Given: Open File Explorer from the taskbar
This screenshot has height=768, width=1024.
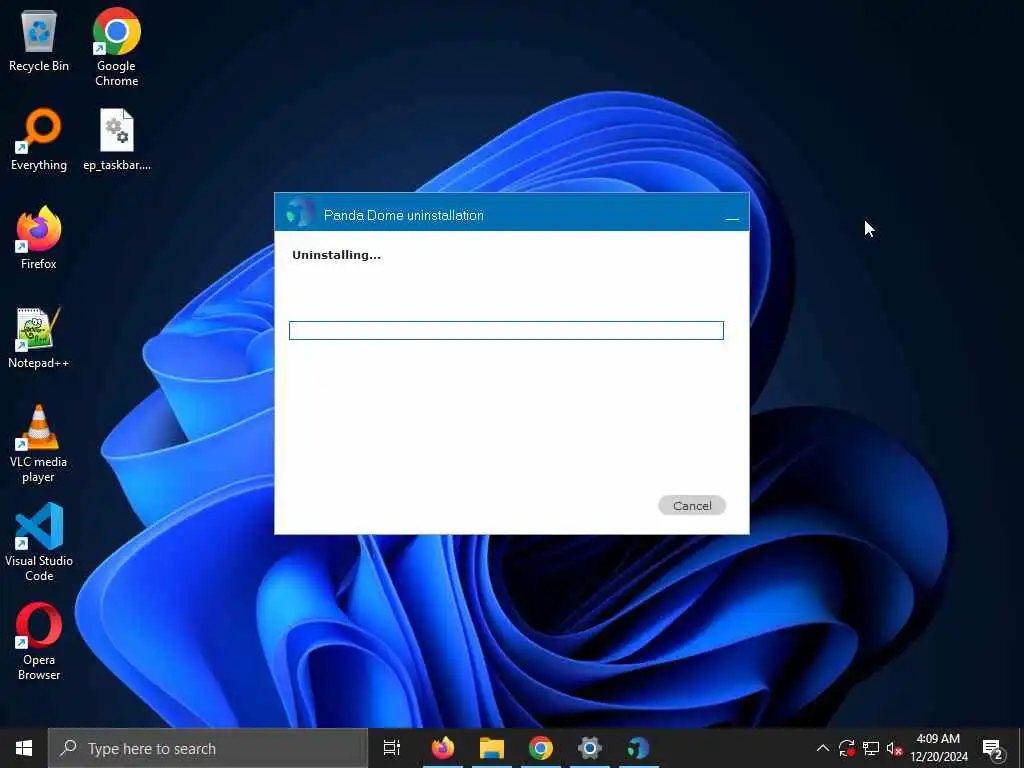Looking at the screenshot, I should click(492, 748).
